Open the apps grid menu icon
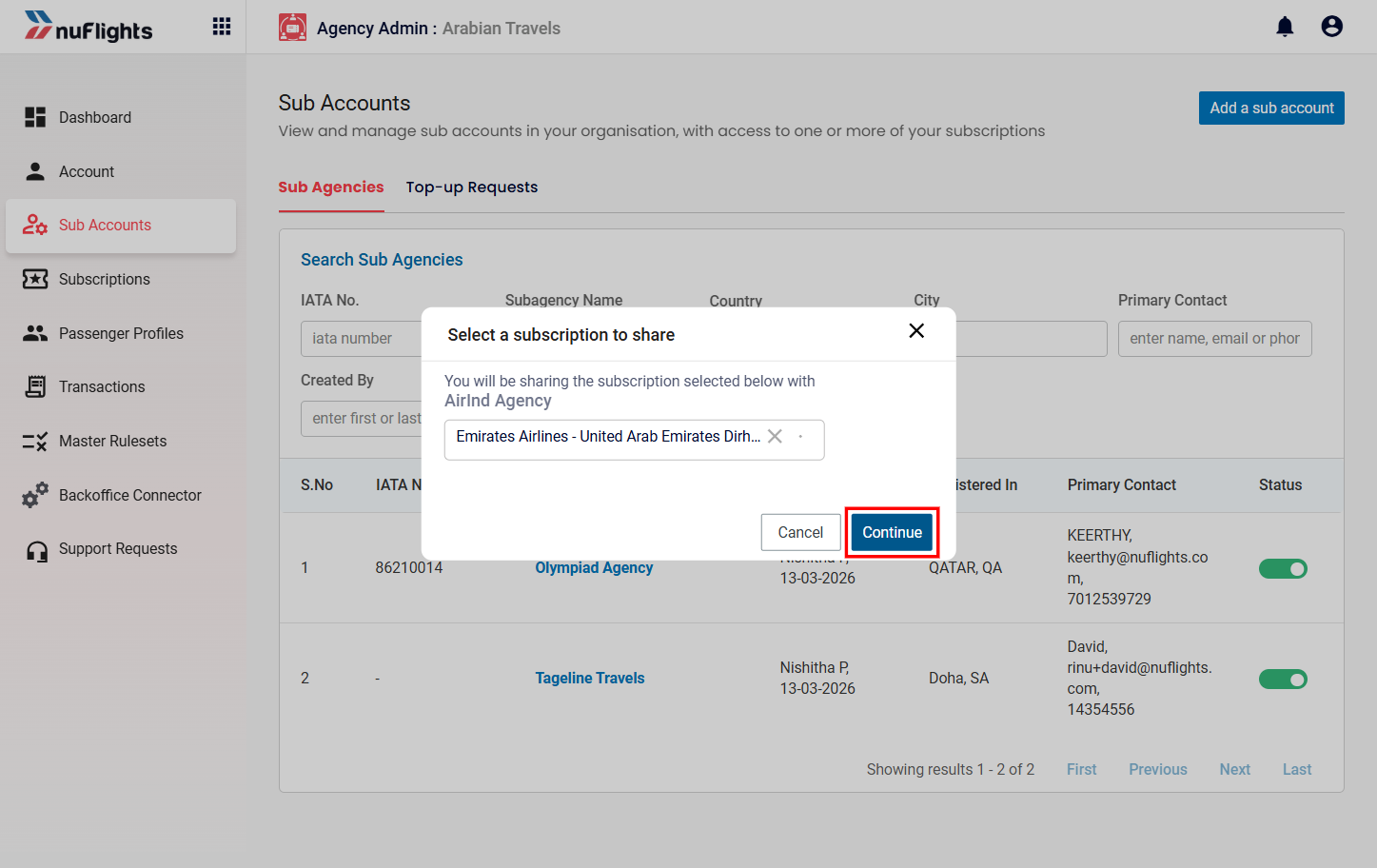The image size is (1377, 868). pyautogui.click(x=222, y=27)
